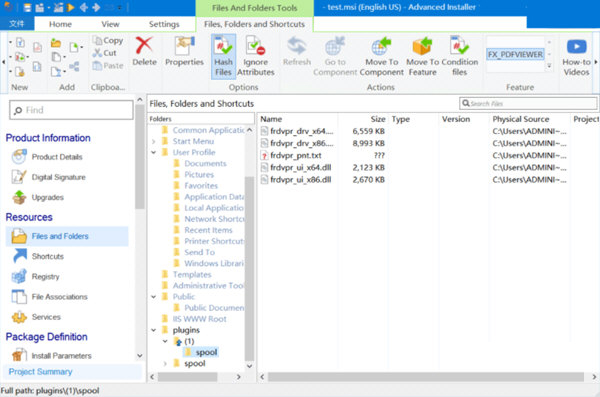Open How-to Videos

[x=576, y=56]
